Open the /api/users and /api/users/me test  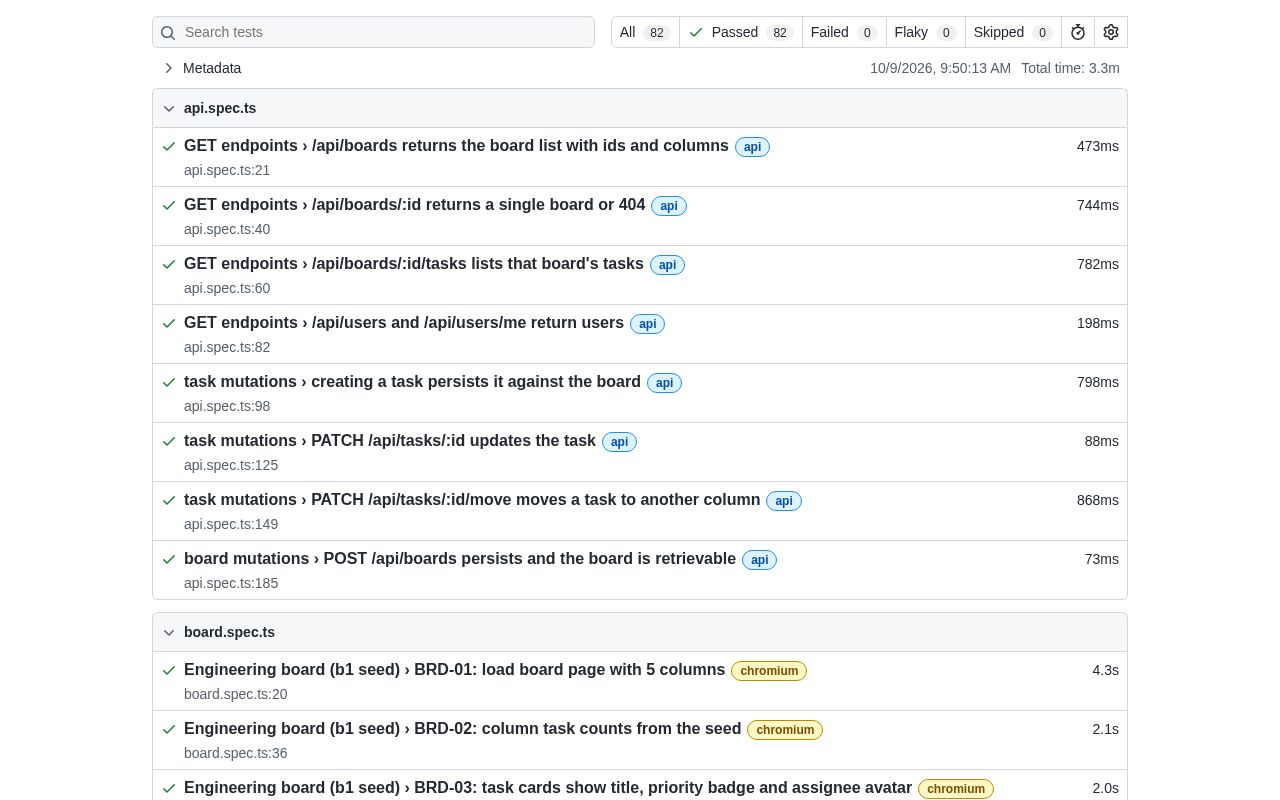tap(404, 323)
